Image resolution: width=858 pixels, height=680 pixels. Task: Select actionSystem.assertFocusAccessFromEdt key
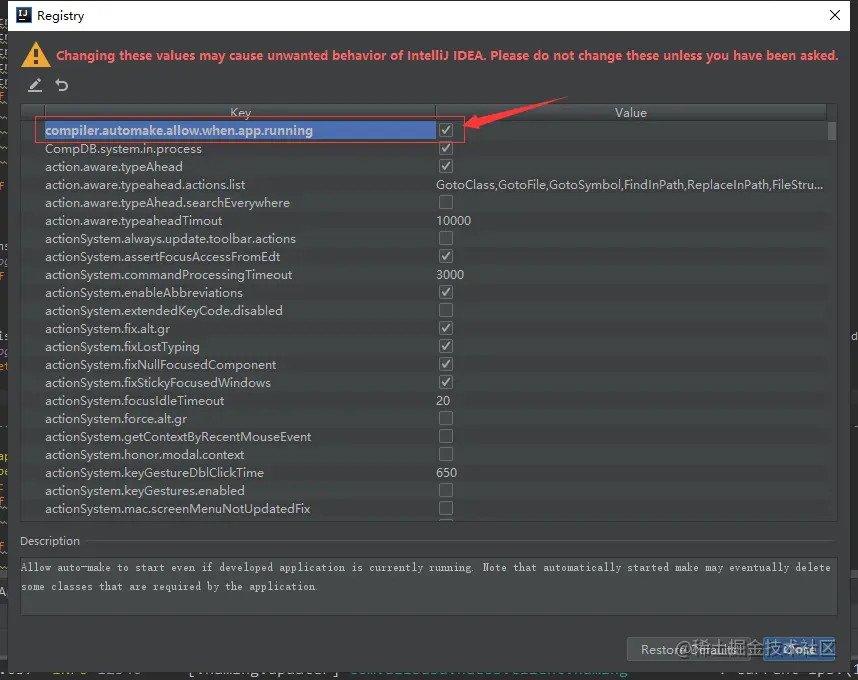163,257
